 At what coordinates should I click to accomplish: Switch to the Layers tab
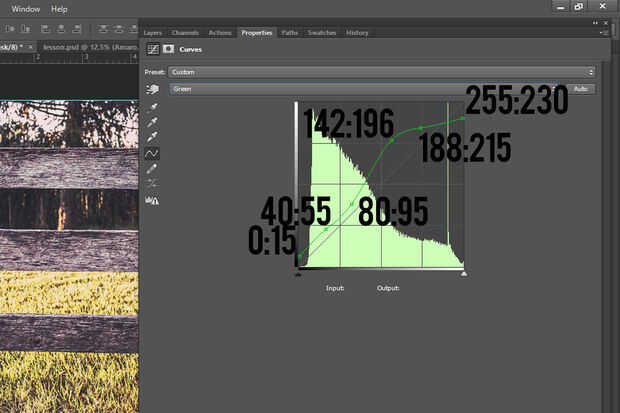(x=153, y=33)
